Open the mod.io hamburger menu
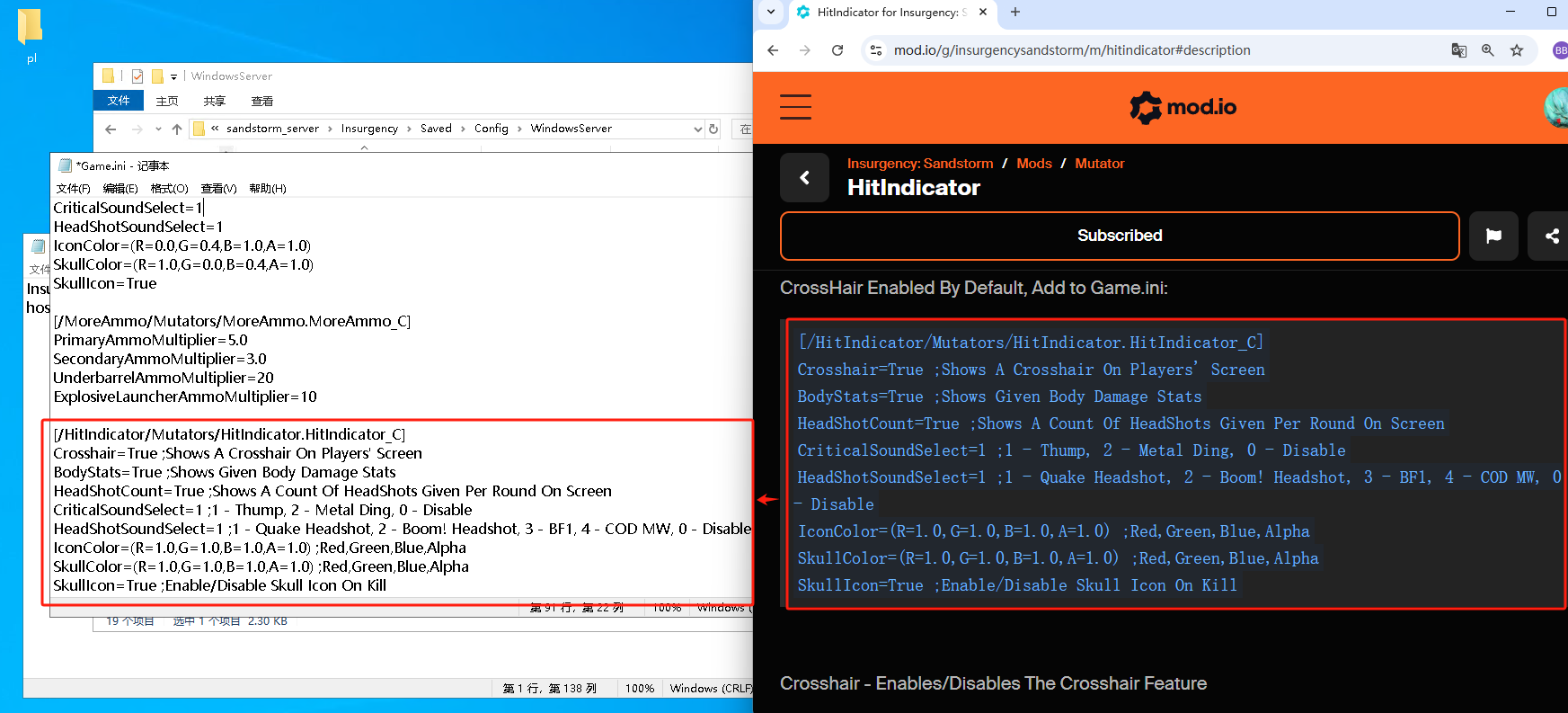Viewport: 1568px width, 713px height. (795, 107)
